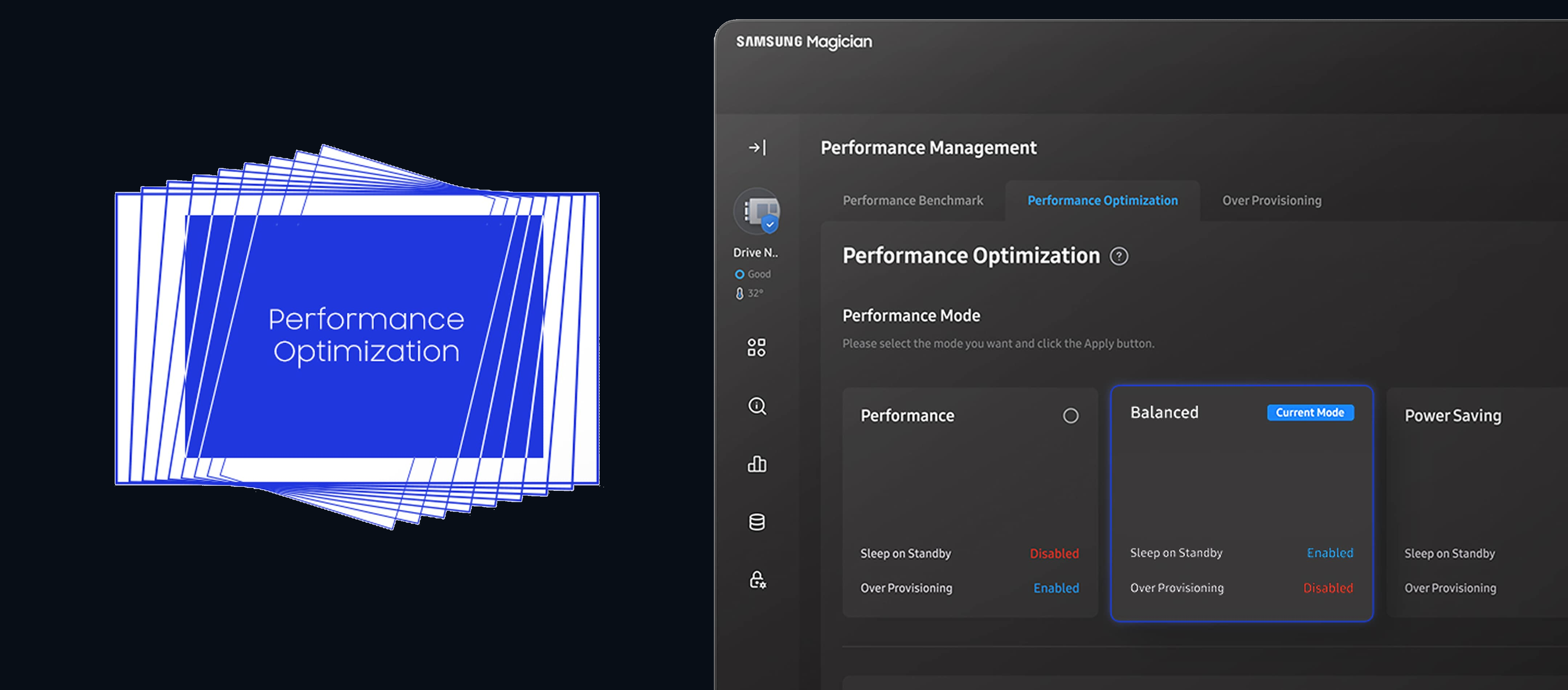
Task: Select the Performance Optimization tab
Action: 1102,200
